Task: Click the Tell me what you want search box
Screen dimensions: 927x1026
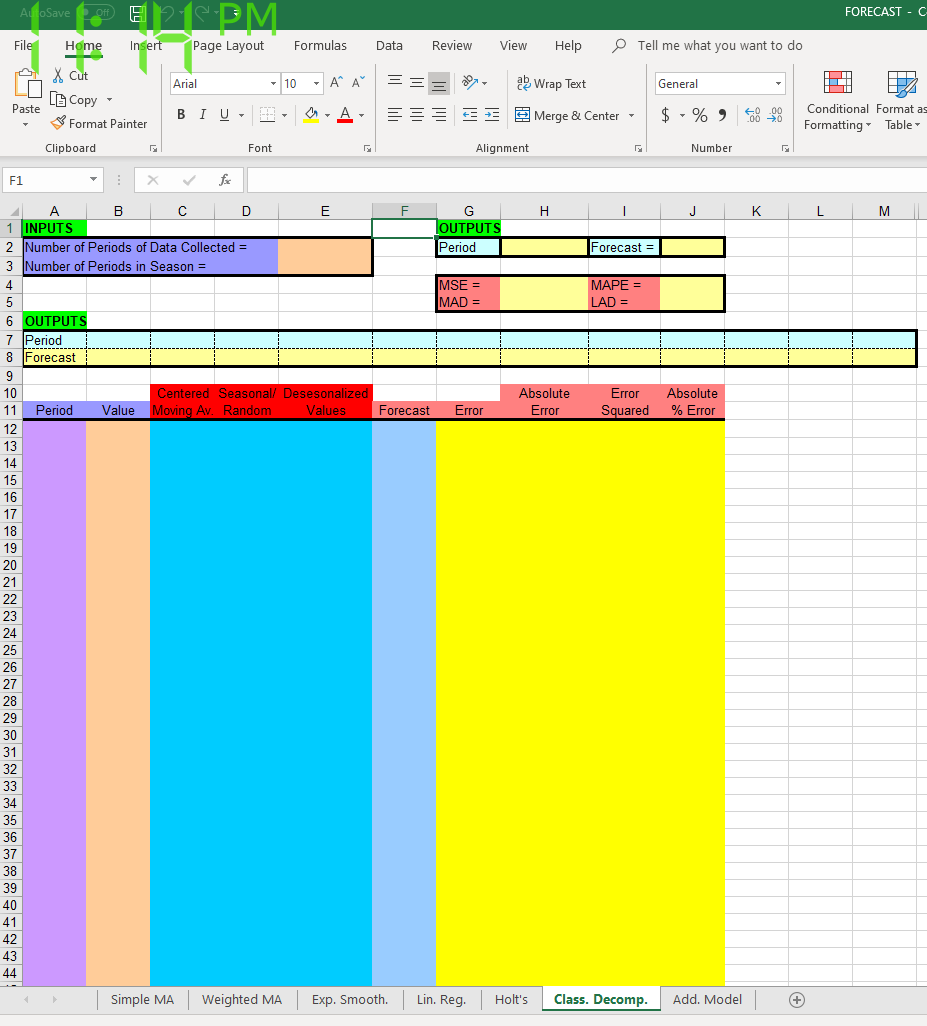Action: (x=720, y=46)
